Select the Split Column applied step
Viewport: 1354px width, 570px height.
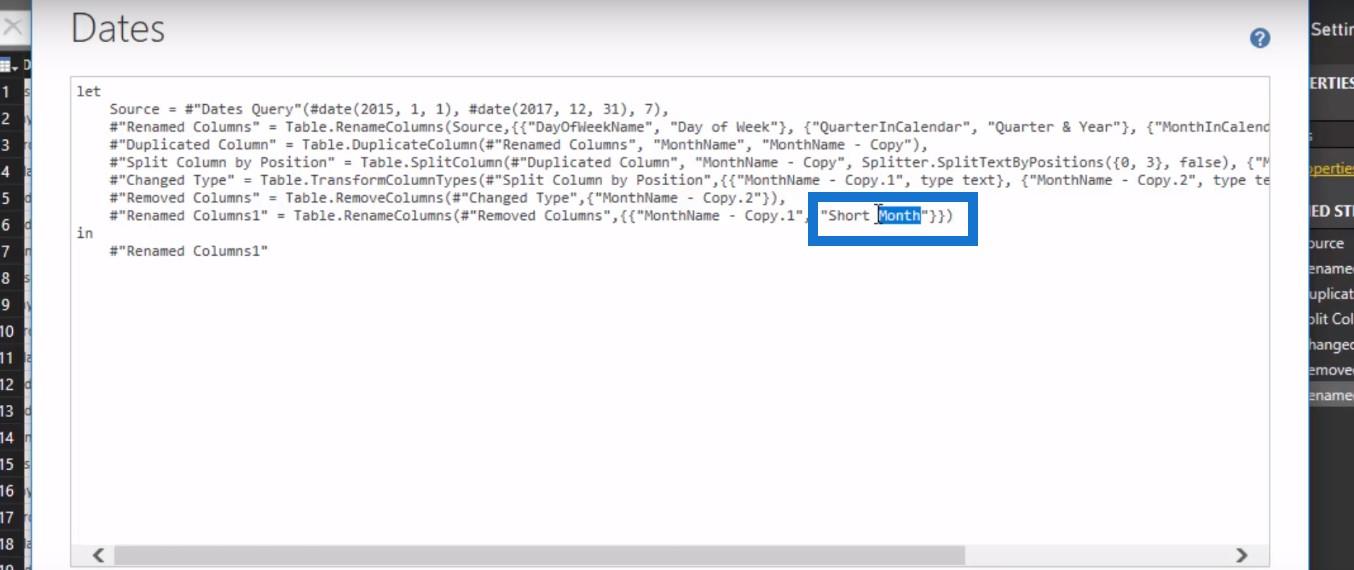[1331, 319]
